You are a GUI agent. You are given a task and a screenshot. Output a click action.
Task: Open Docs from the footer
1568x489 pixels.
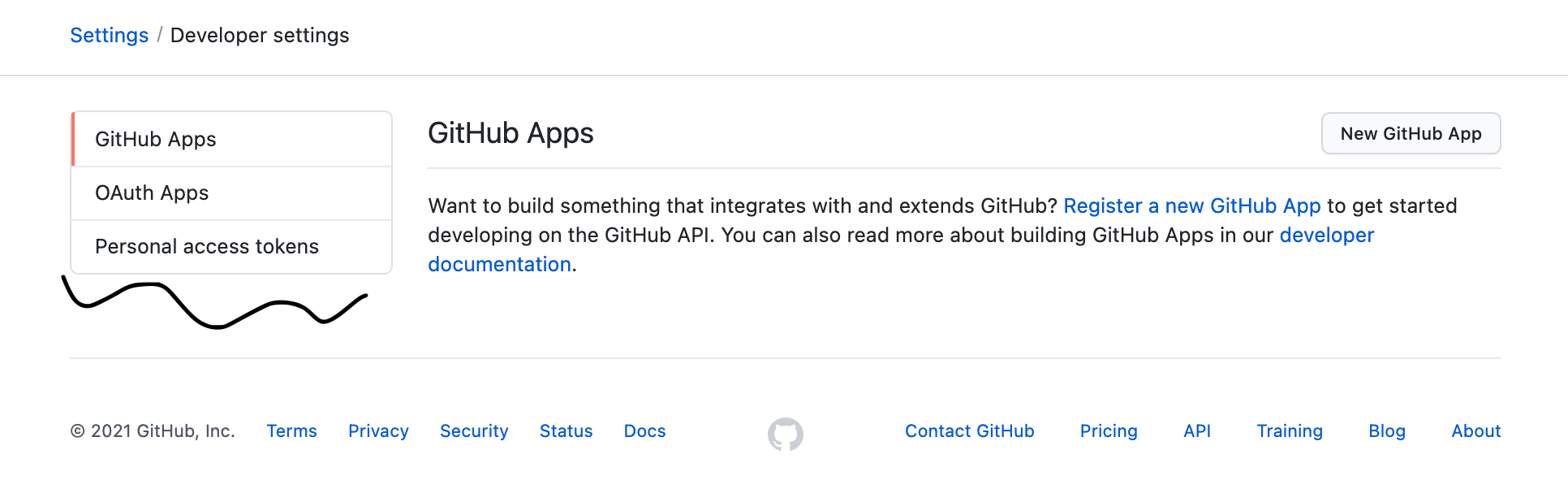click(x=644, y=431)
